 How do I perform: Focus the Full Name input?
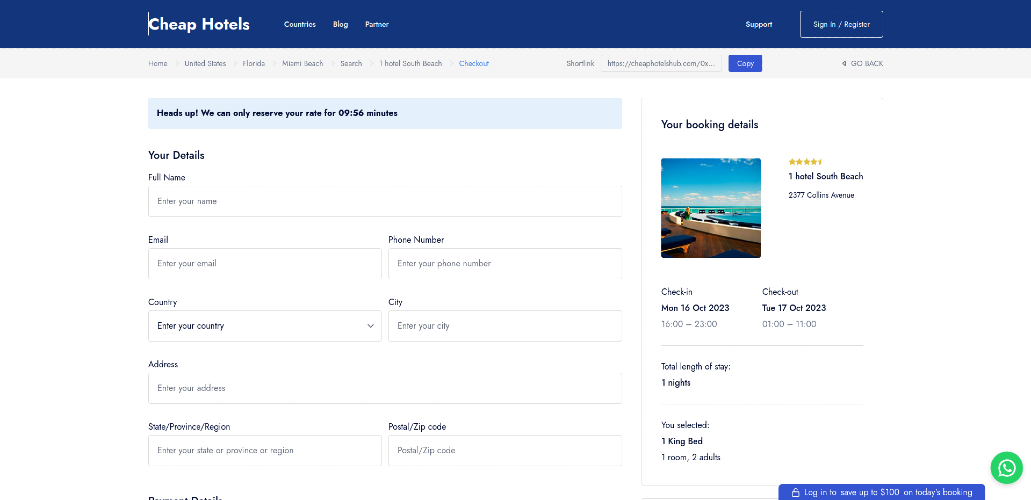tap(385, 201)
